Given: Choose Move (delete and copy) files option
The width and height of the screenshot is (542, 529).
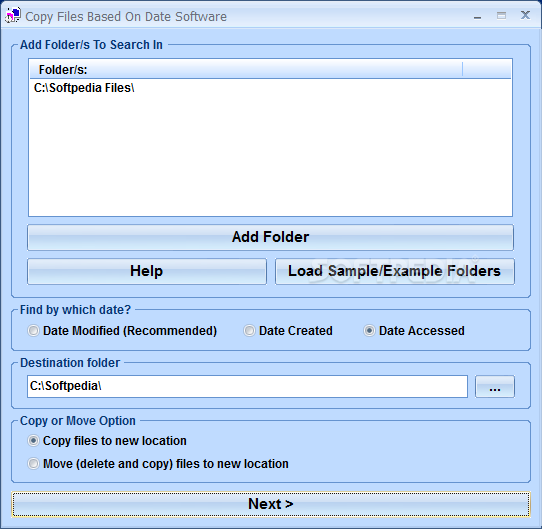Looking at the screenshot, I should click(x=158, y=464).
